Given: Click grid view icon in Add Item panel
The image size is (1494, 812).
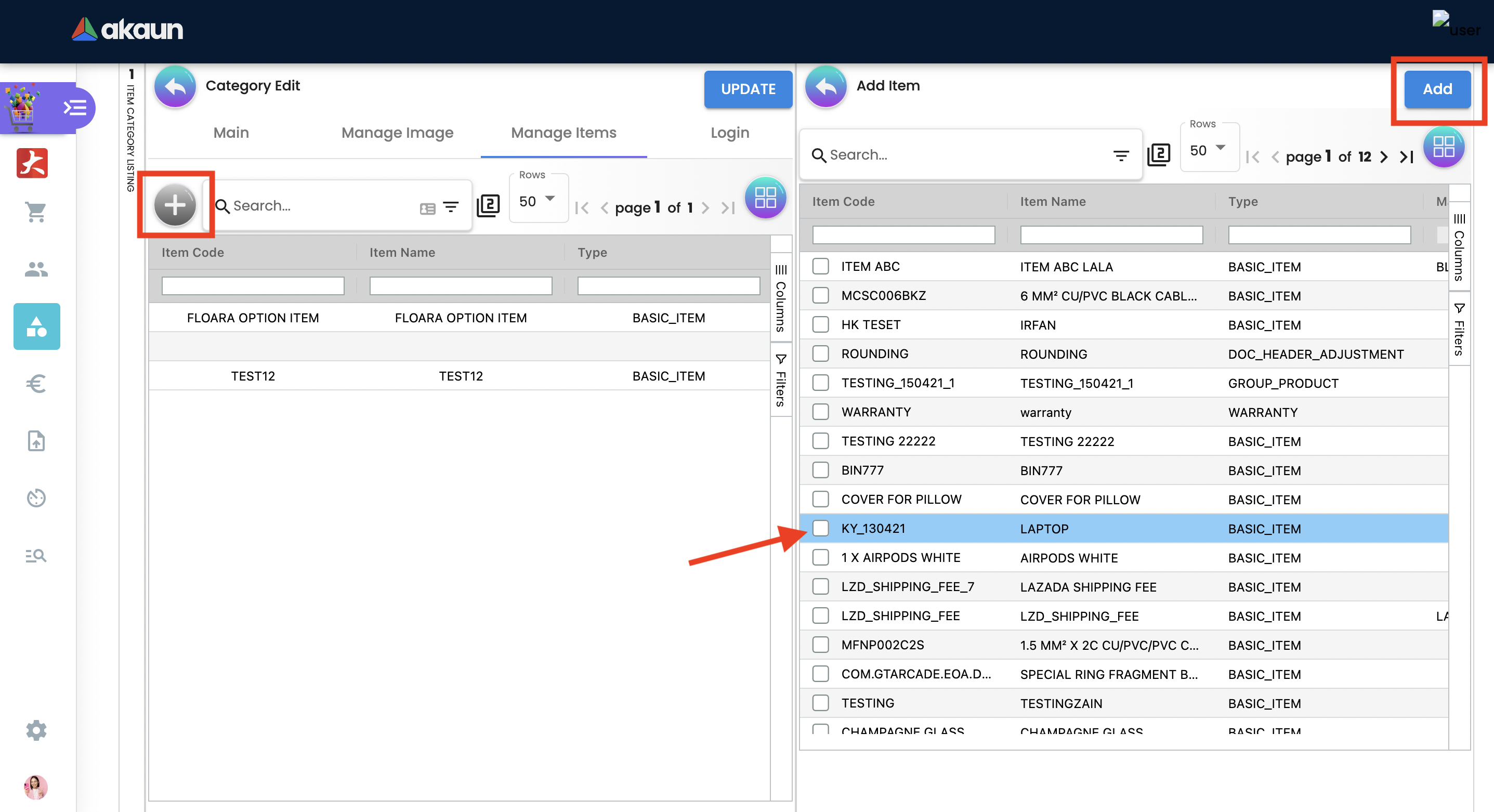Looking at the screenshot, I should (1443, 147).
